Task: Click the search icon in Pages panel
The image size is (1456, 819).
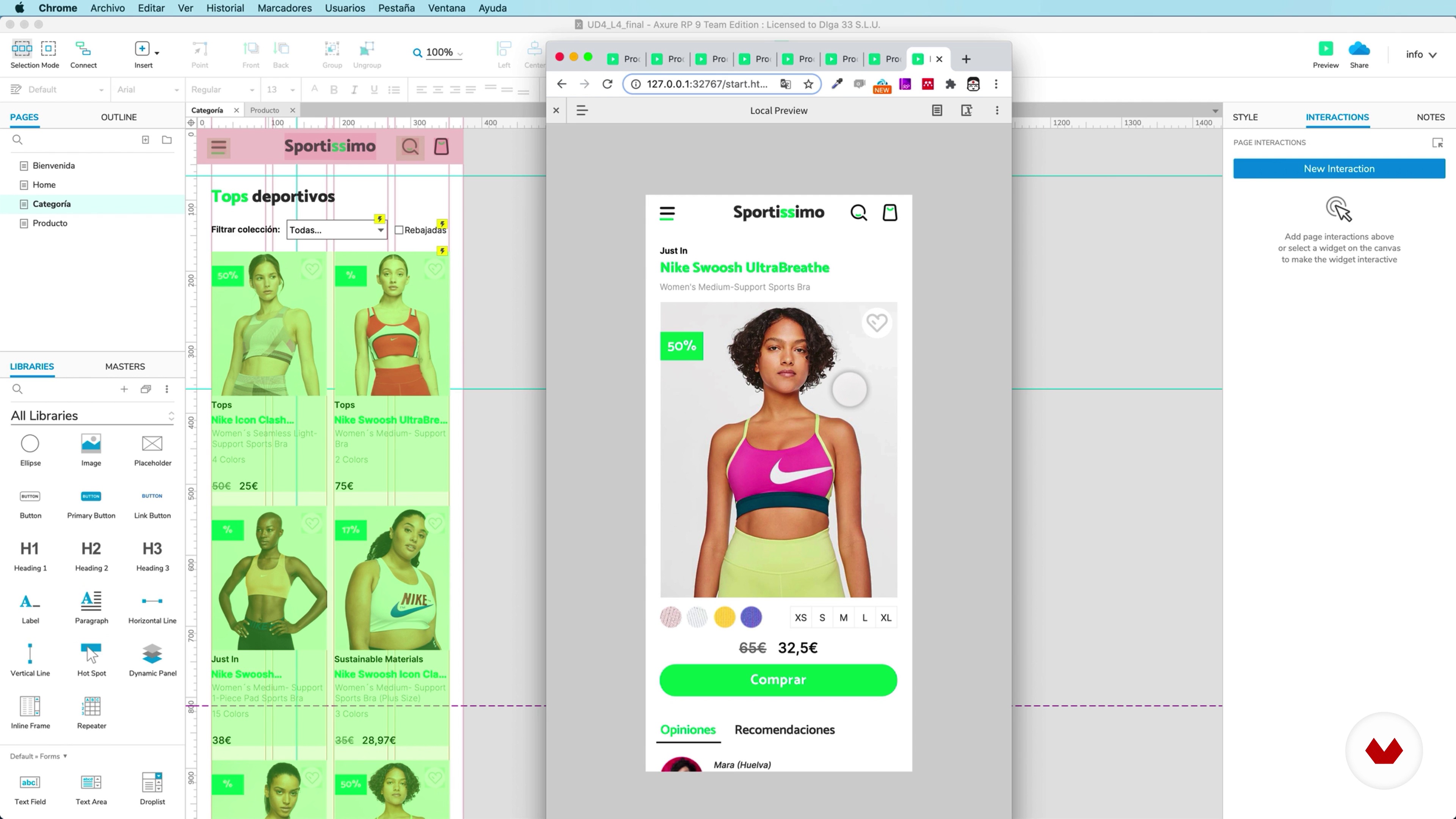Action: click(17, 140)
